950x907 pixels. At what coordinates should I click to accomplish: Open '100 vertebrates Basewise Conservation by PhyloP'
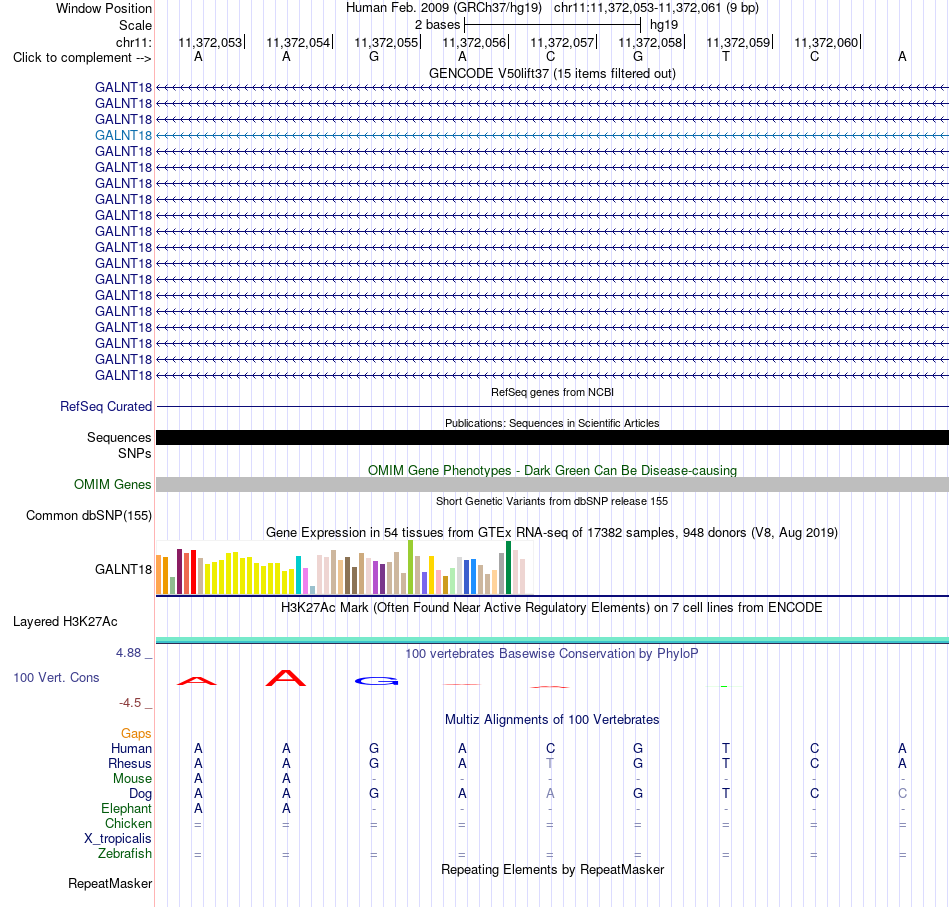[x=551, y=654]
